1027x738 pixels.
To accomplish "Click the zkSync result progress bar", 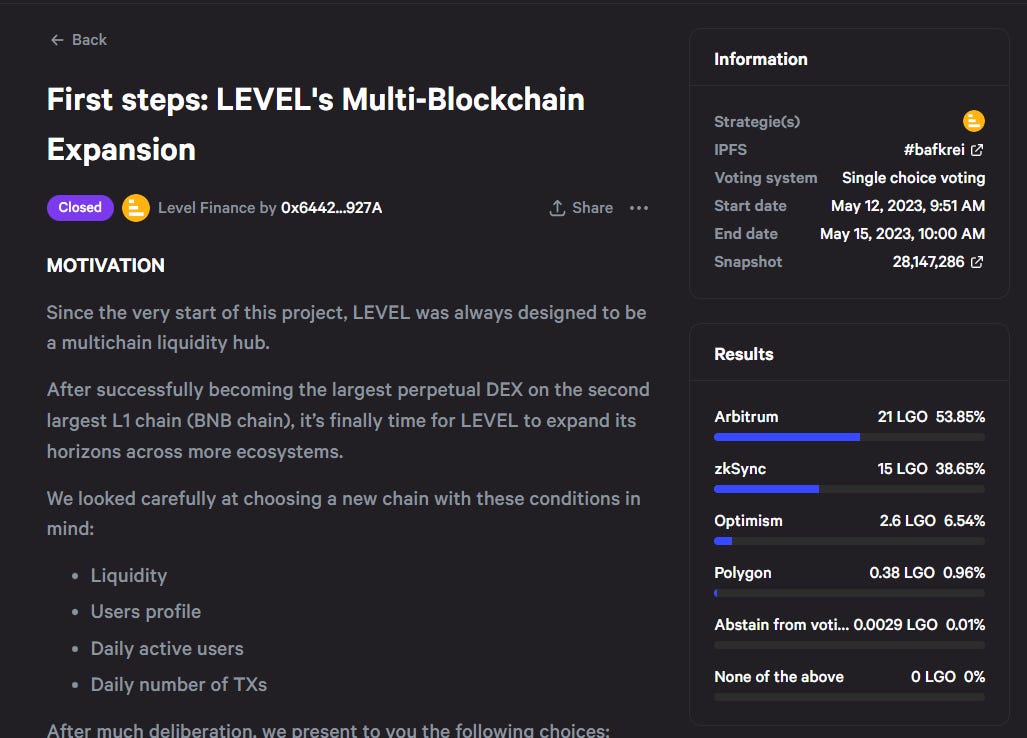I will (x=849, y=489).
